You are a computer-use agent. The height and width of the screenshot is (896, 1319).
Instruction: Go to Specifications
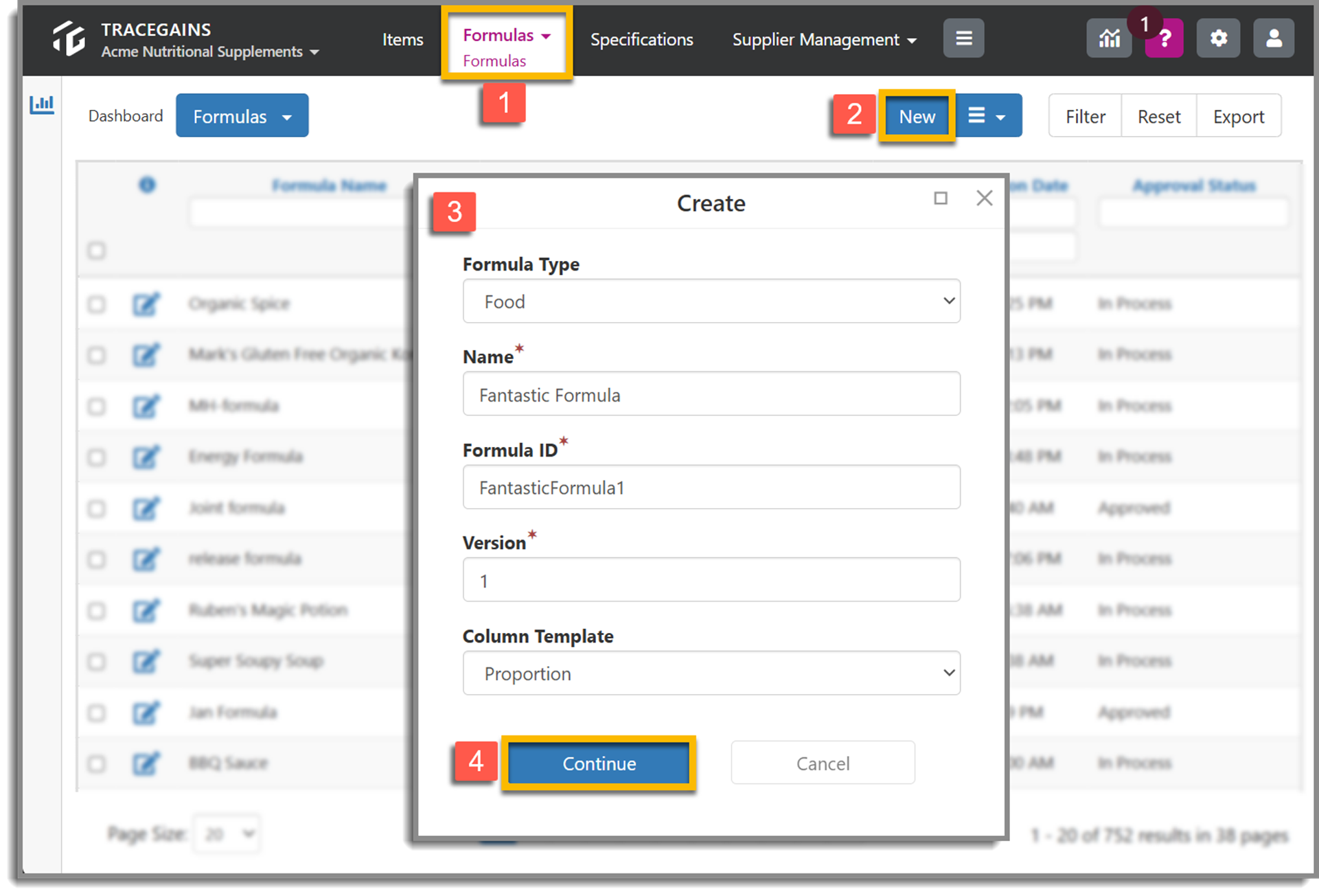coord(642,40)
